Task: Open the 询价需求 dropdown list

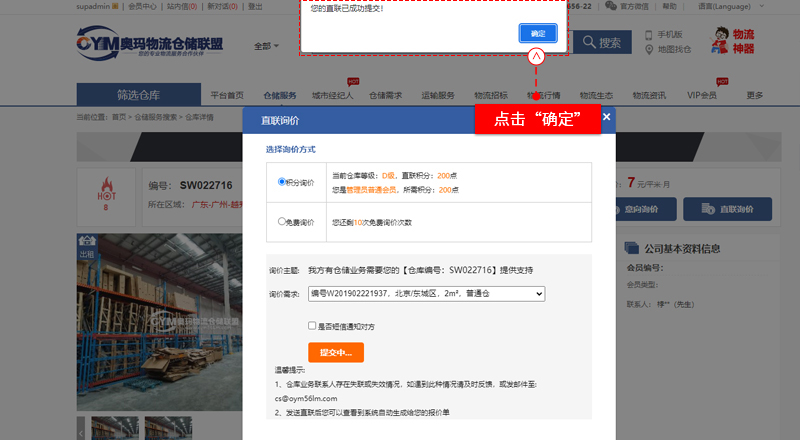Action: (x=426, y=294)
